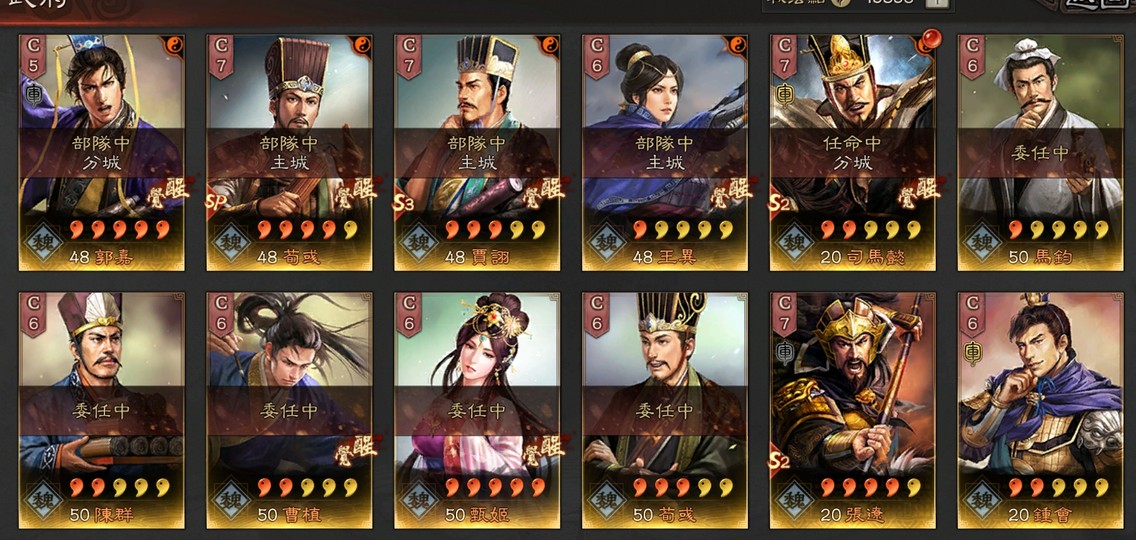
Task: Click the 車 troop icon on 鍾會's card
Action: pos(972,352)
